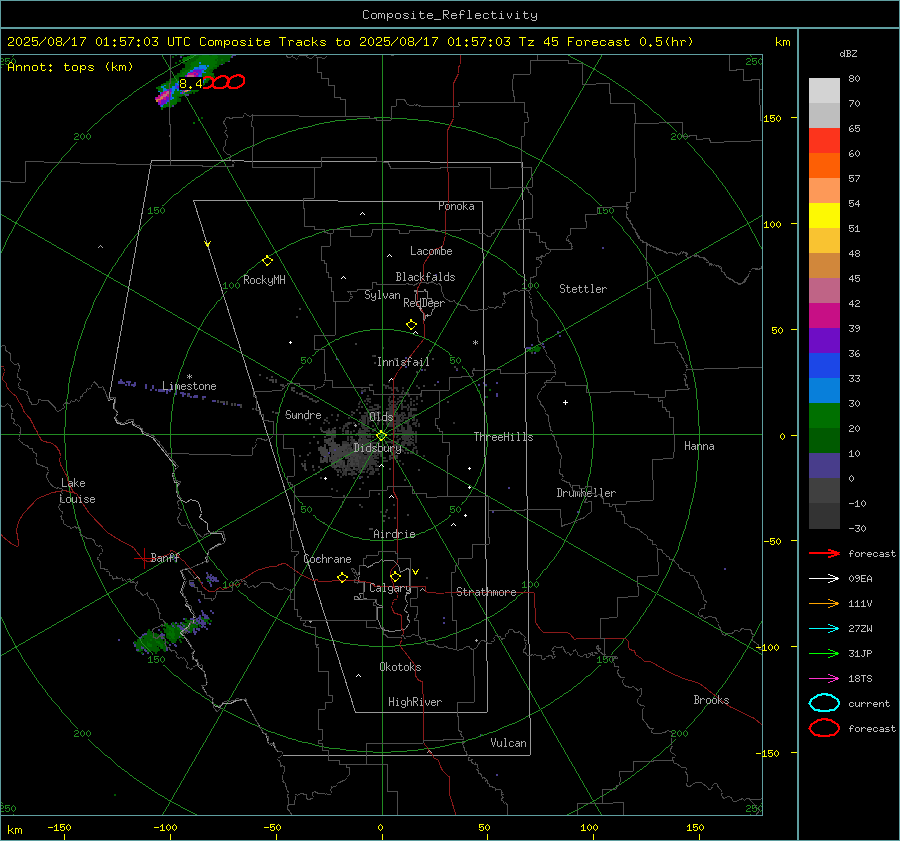900x841 pixels.
Task: Click the Olds town label
Action: [x=381, y=416]
